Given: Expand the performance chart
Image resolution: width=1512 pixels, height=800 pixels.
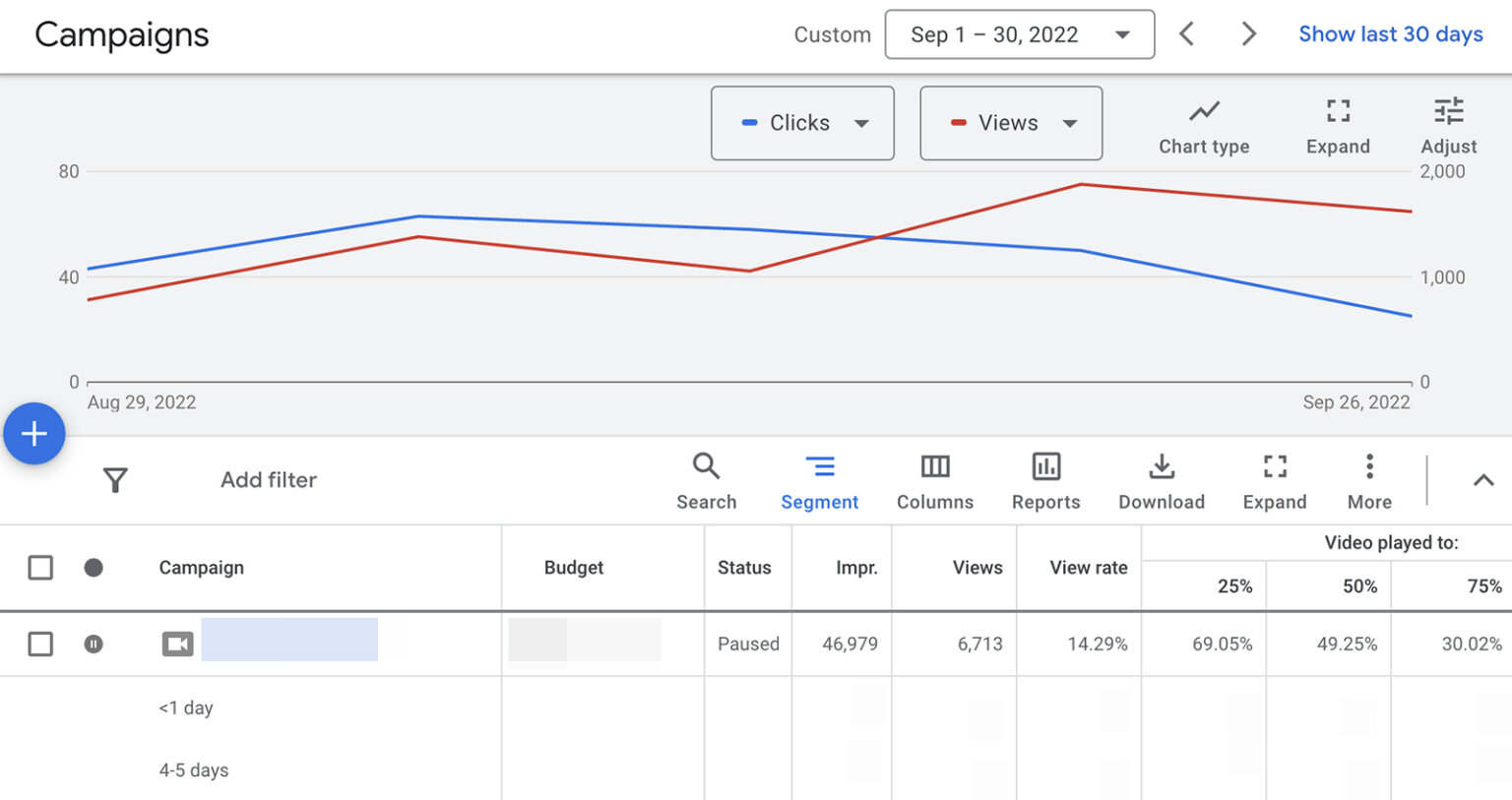Looking at the screenshot, I should coord(1337,124).
